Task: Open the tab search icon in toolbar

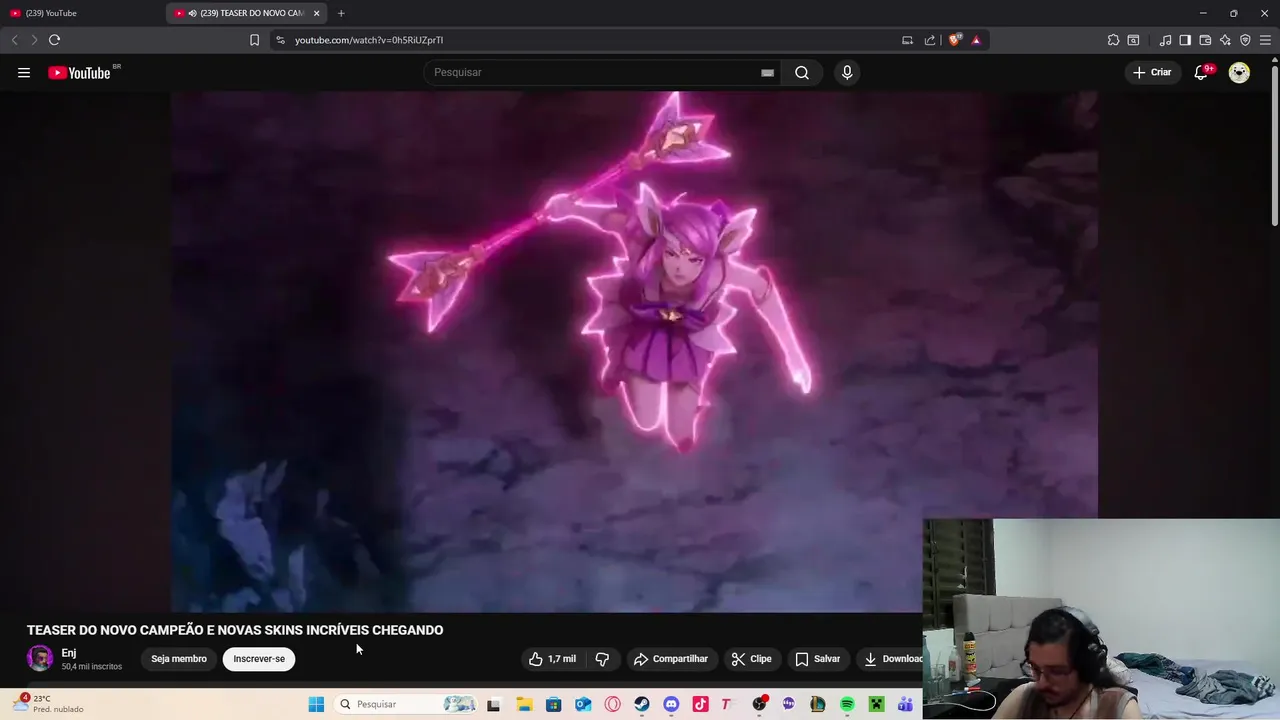Action: pyautogui.click(x=1133, y=40)
